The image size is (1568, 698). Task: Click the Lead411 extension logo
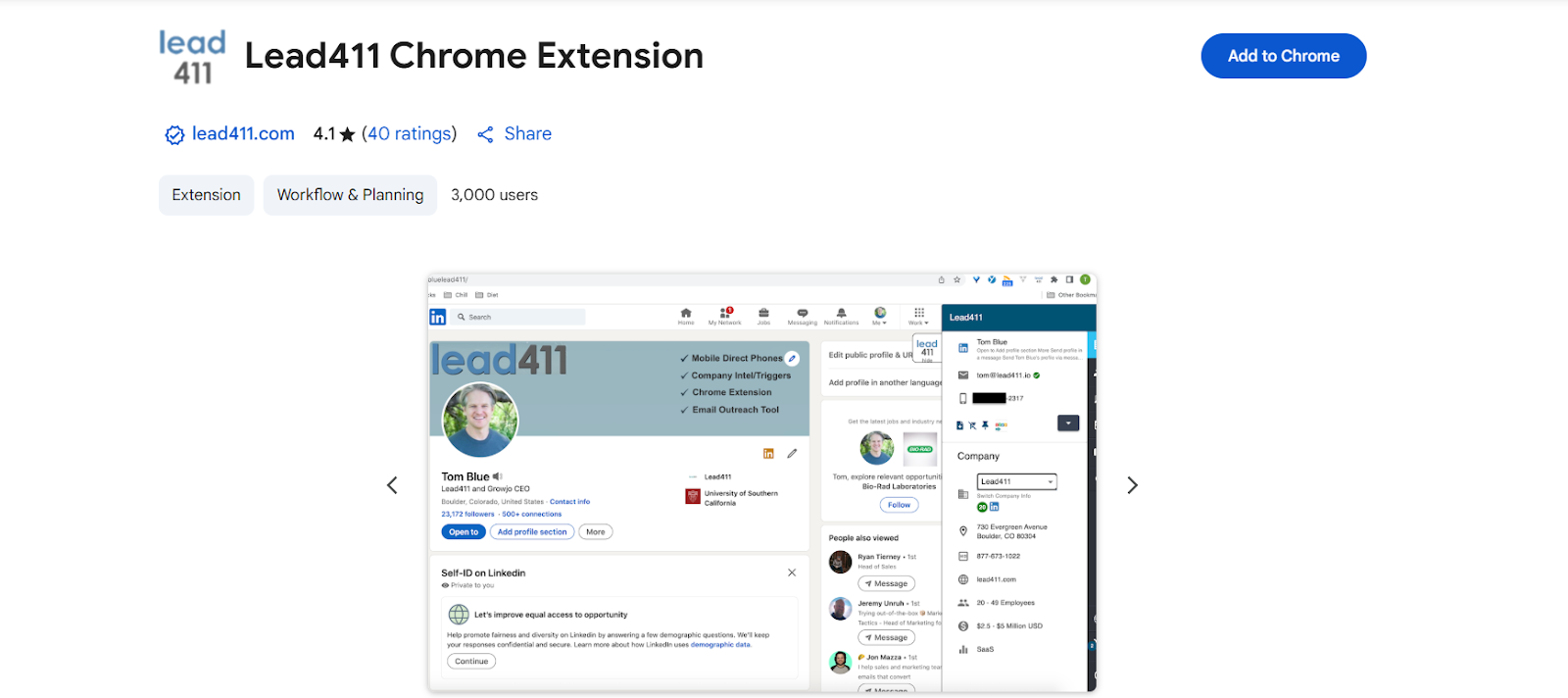[192, 57]
